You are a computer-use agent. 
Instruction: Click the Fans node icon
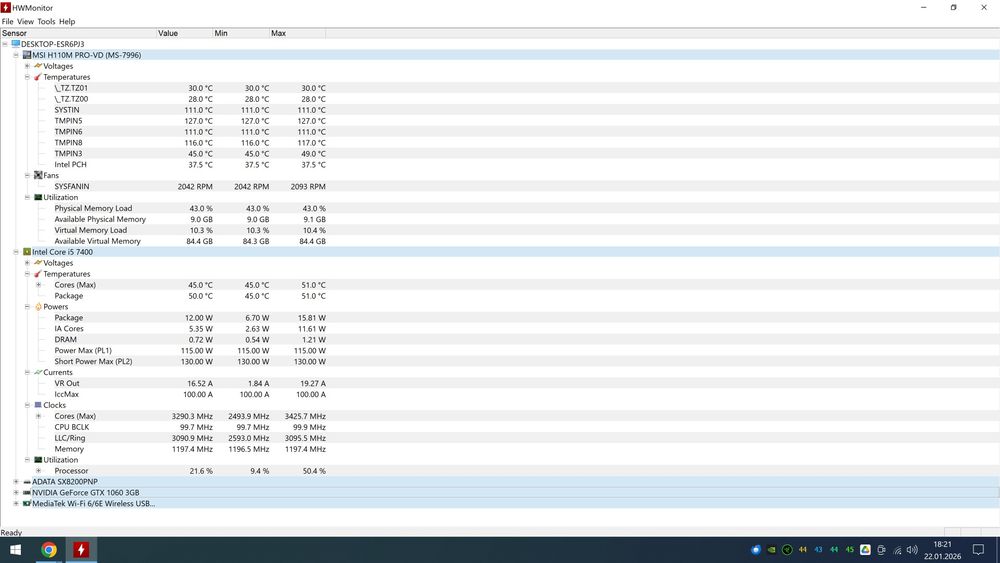[38, 175]
